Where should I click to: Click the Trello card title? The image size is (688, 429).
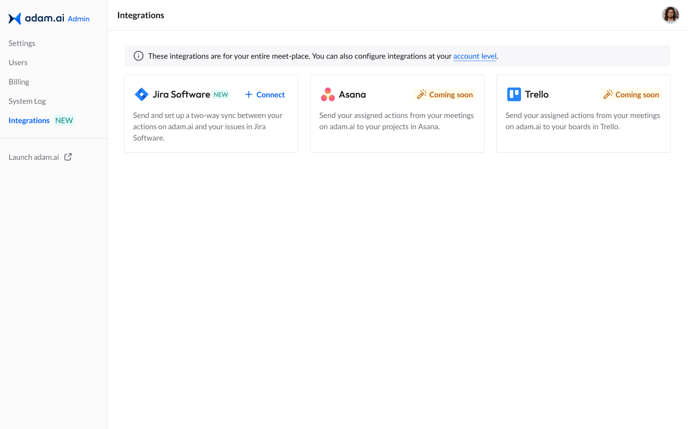[537, 94]
